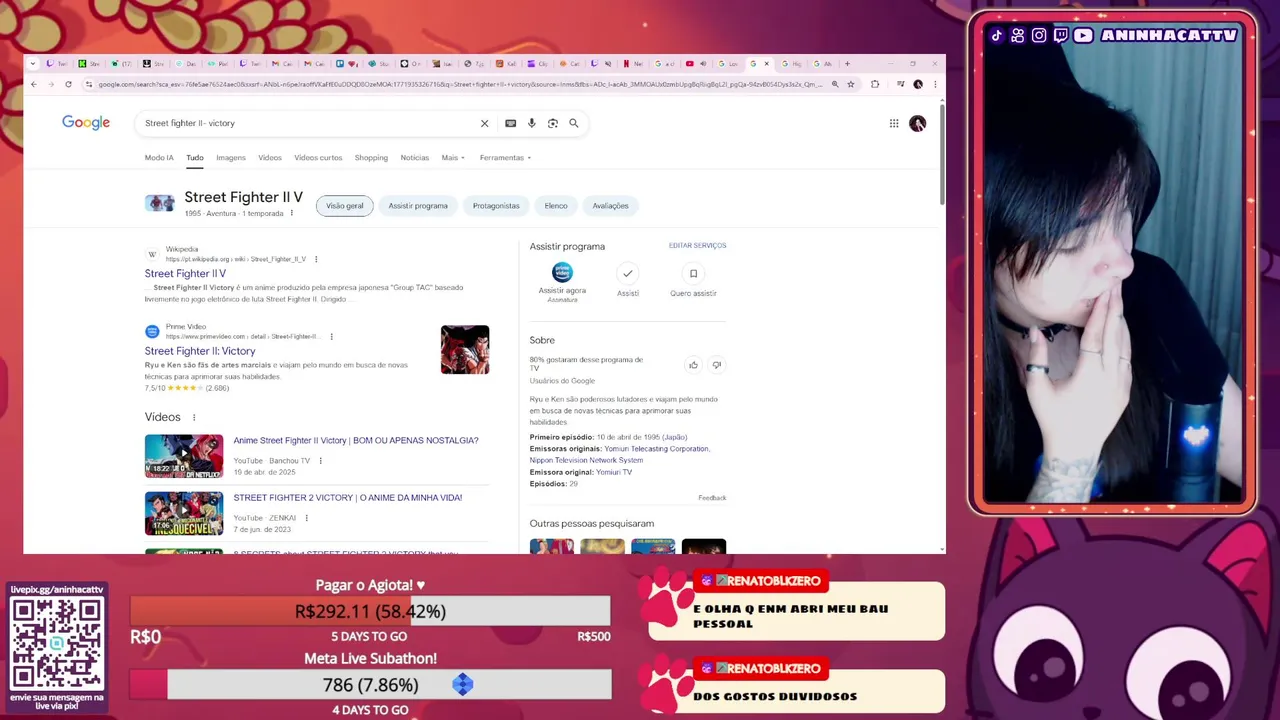
Task: Open the Nippon Television Network System link
Action: coord(586,460)
